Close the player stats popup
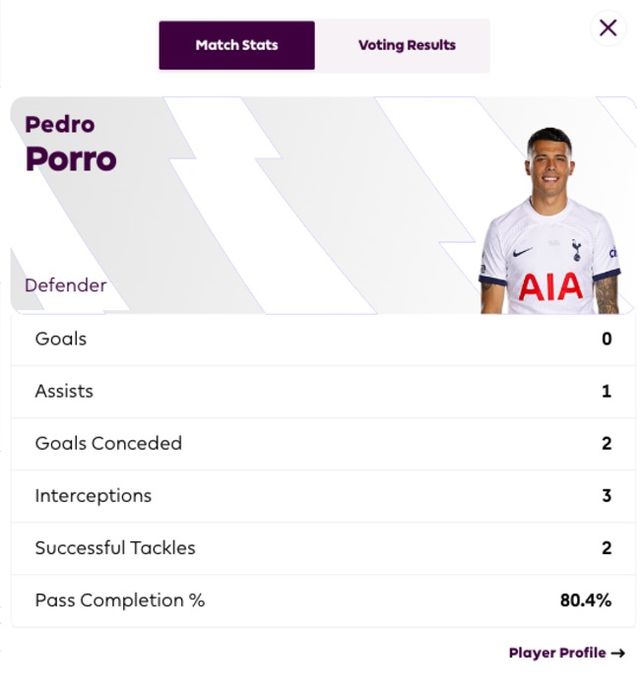Viewport: 640px width, 690px height. click(608, 28)
